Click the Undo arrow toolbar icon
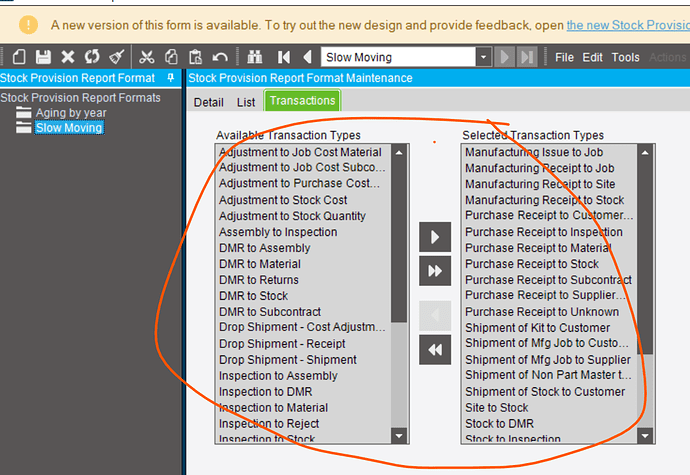This screenshot has height=475, width=690. pyautogui.click(x=220, y=57)
